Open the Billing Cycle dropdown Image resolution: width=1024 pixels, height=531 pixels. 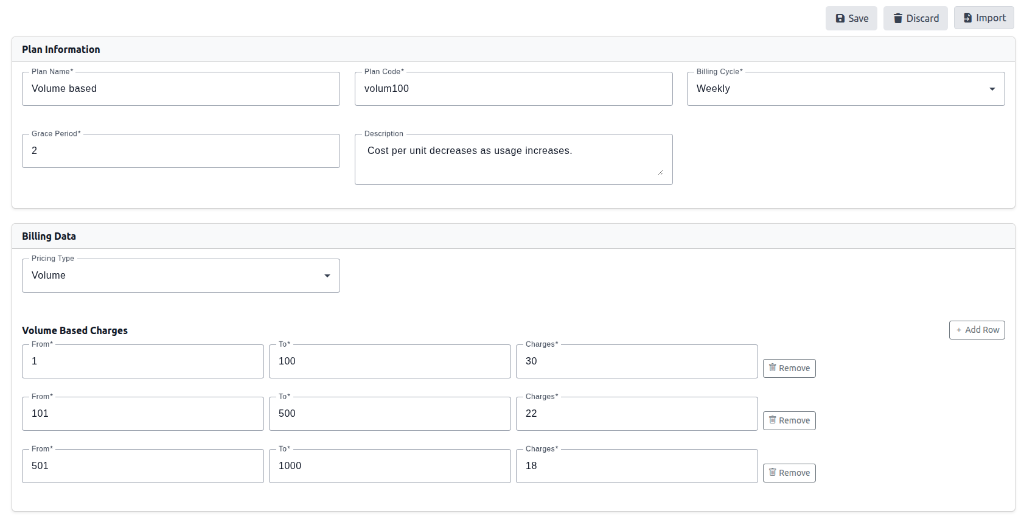click(845, 89)
